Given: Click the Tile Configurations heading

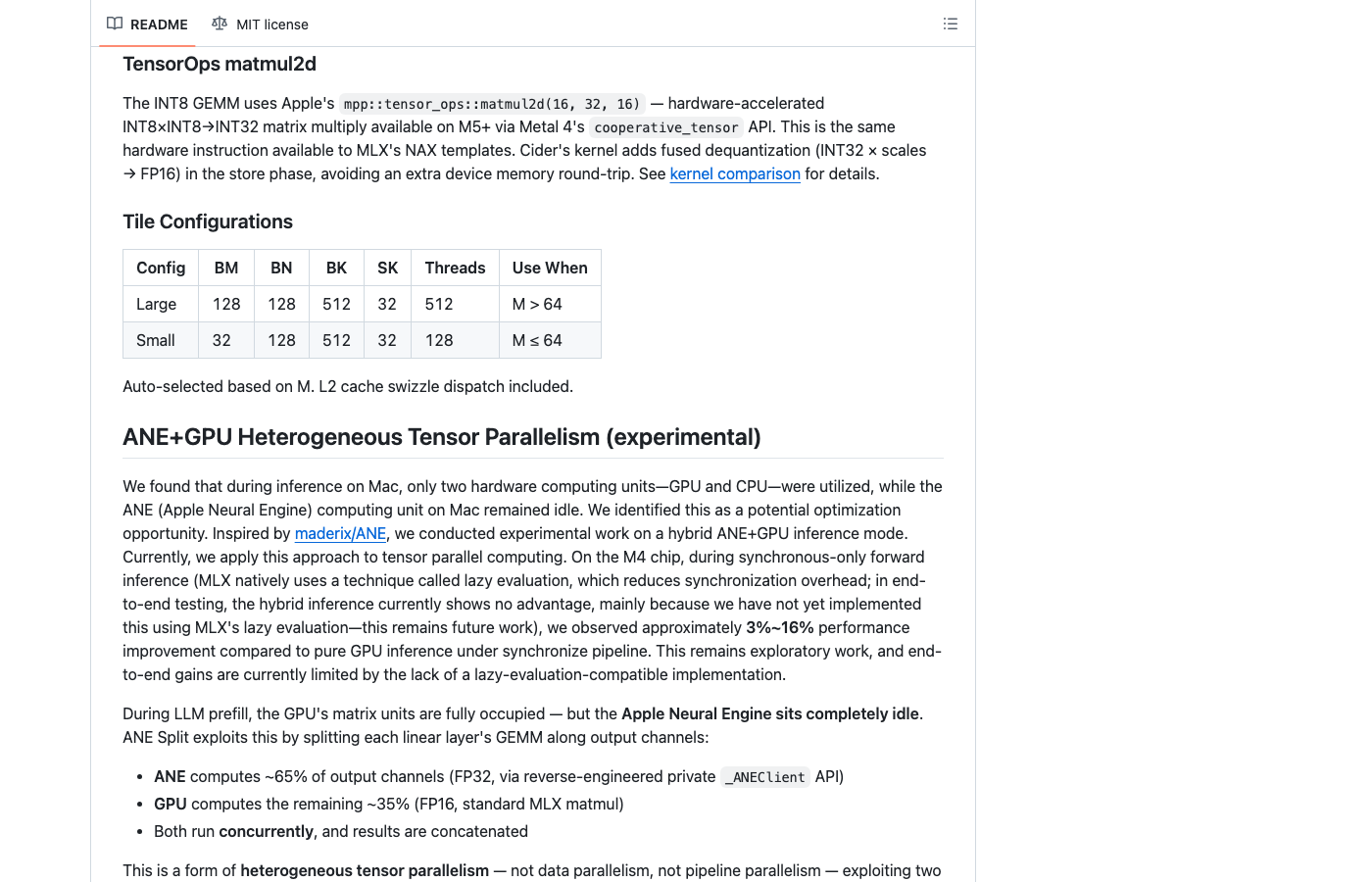Looking at the screenshot, I should [x=208, y=221].
